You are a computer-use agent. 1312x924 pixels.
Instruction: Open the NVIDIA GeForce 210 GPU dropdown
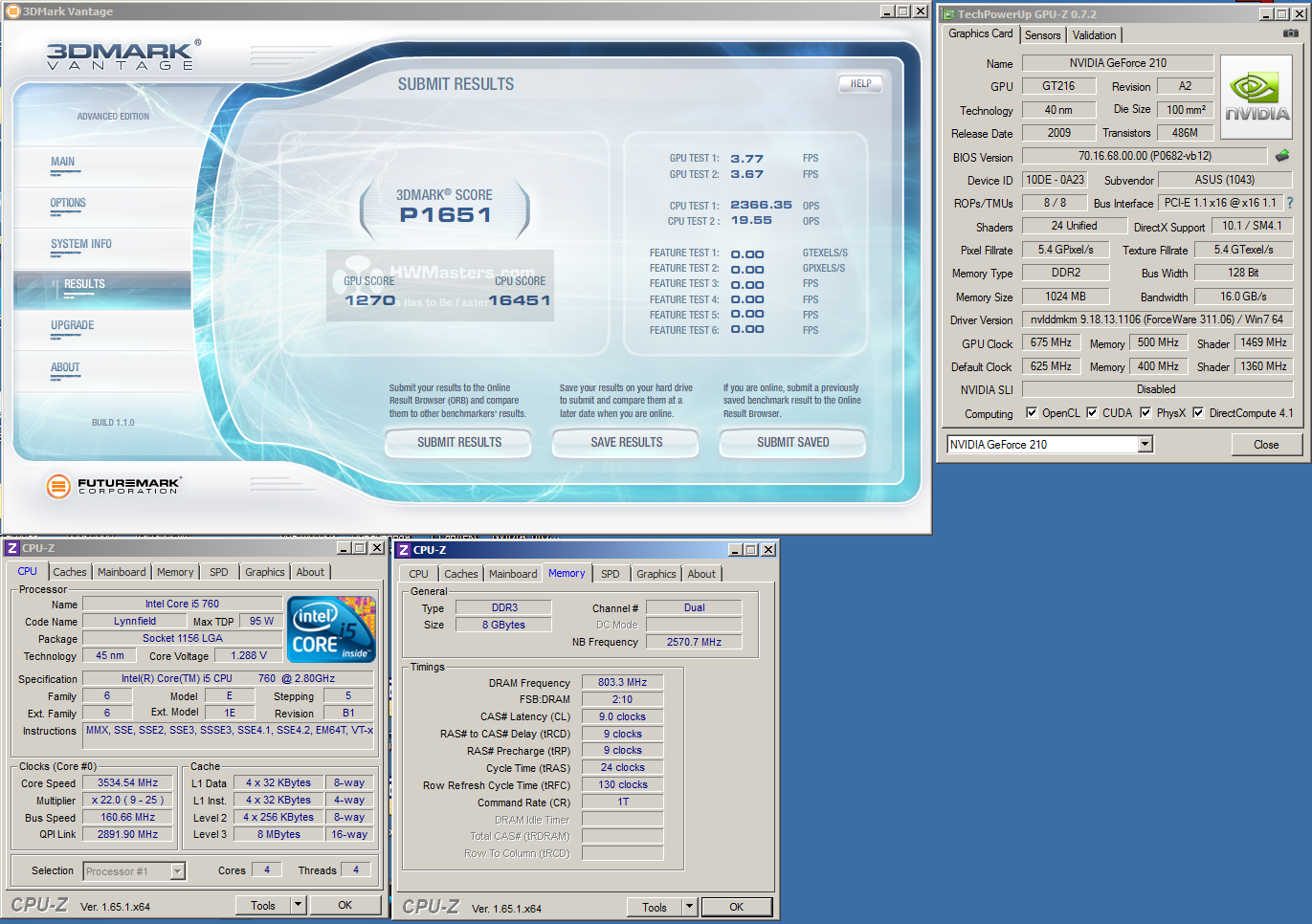(x=1145, y=444)
